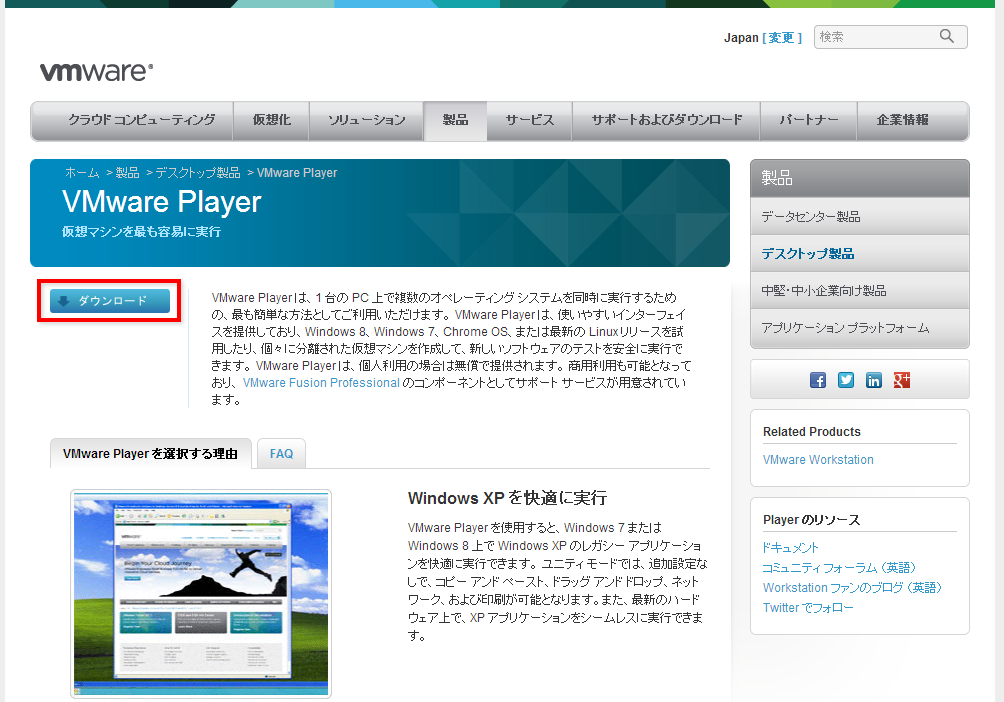Open the VMware Workstation related product link

(x=818, y=460)
